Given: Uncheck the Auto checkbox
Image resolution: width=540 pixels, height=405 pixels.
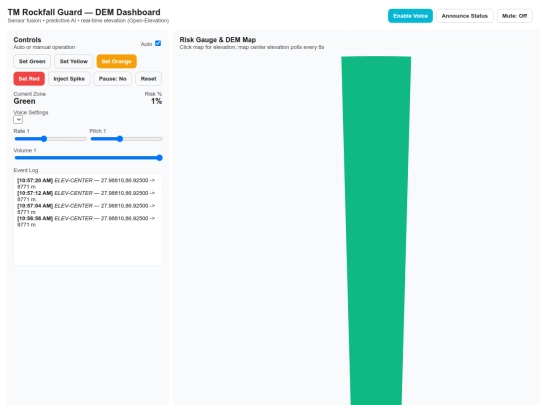Looking at the screenshot, I should (x=158, y=43).
